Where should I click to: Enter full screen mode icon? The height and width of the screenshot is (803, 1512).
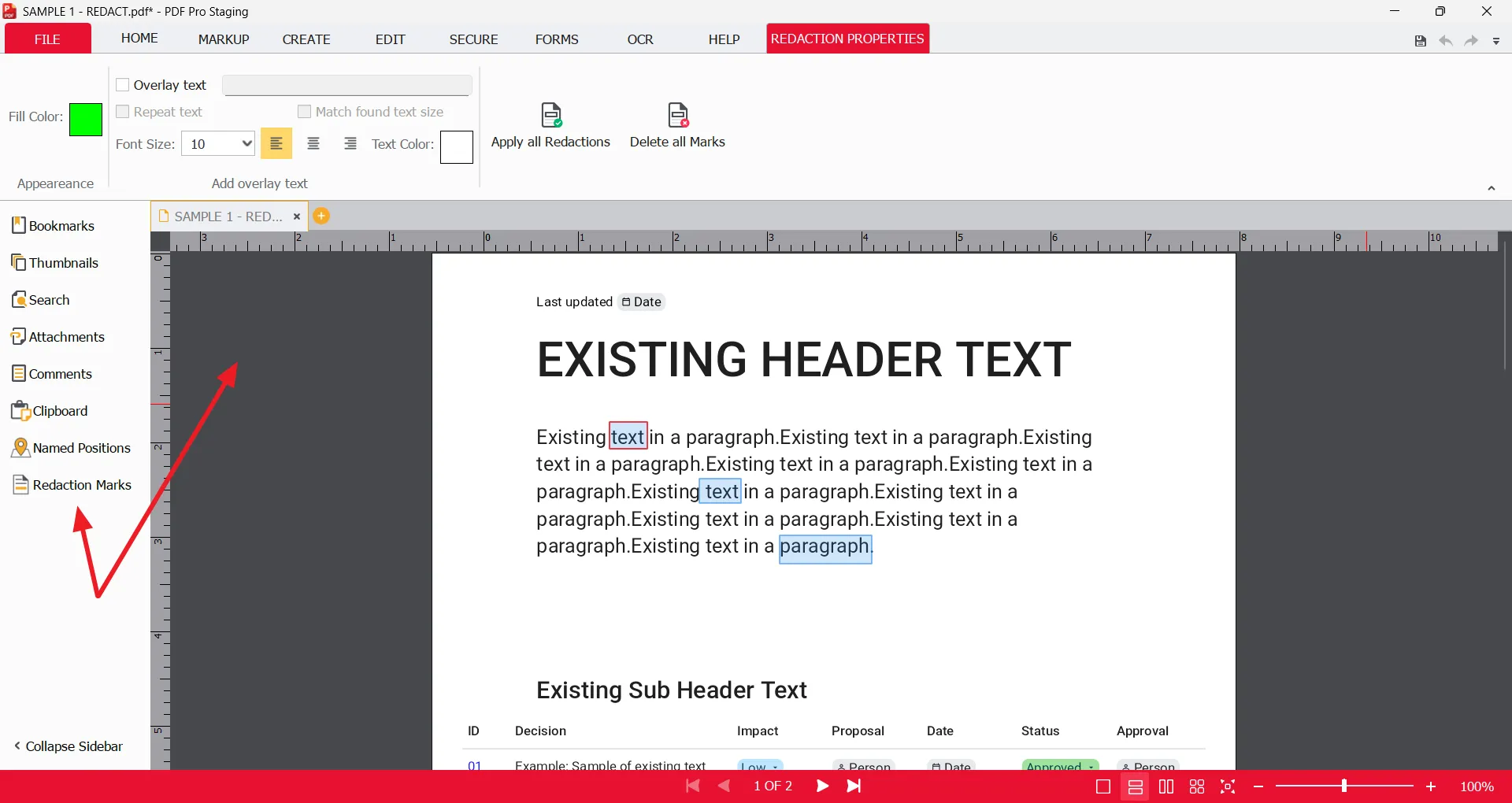pos(1228,786)
